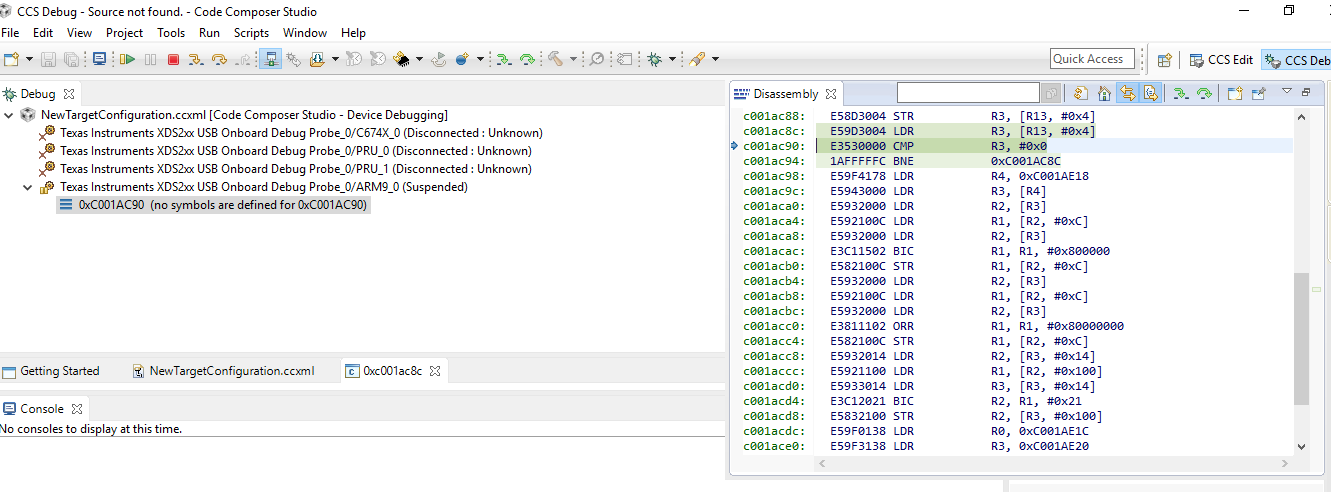Click the CPU Reset icon
This screenshot has width=1331, height=492.
402,59
